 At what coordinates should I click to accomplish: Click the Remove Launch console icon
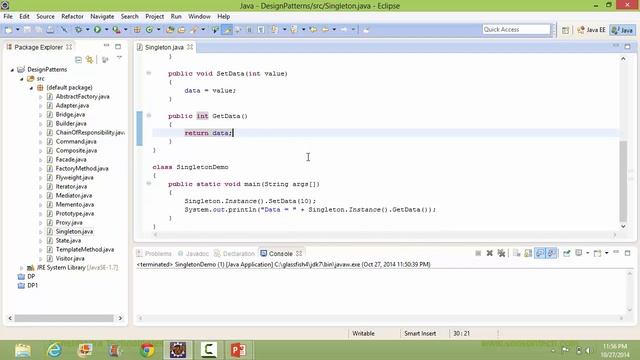489,253
